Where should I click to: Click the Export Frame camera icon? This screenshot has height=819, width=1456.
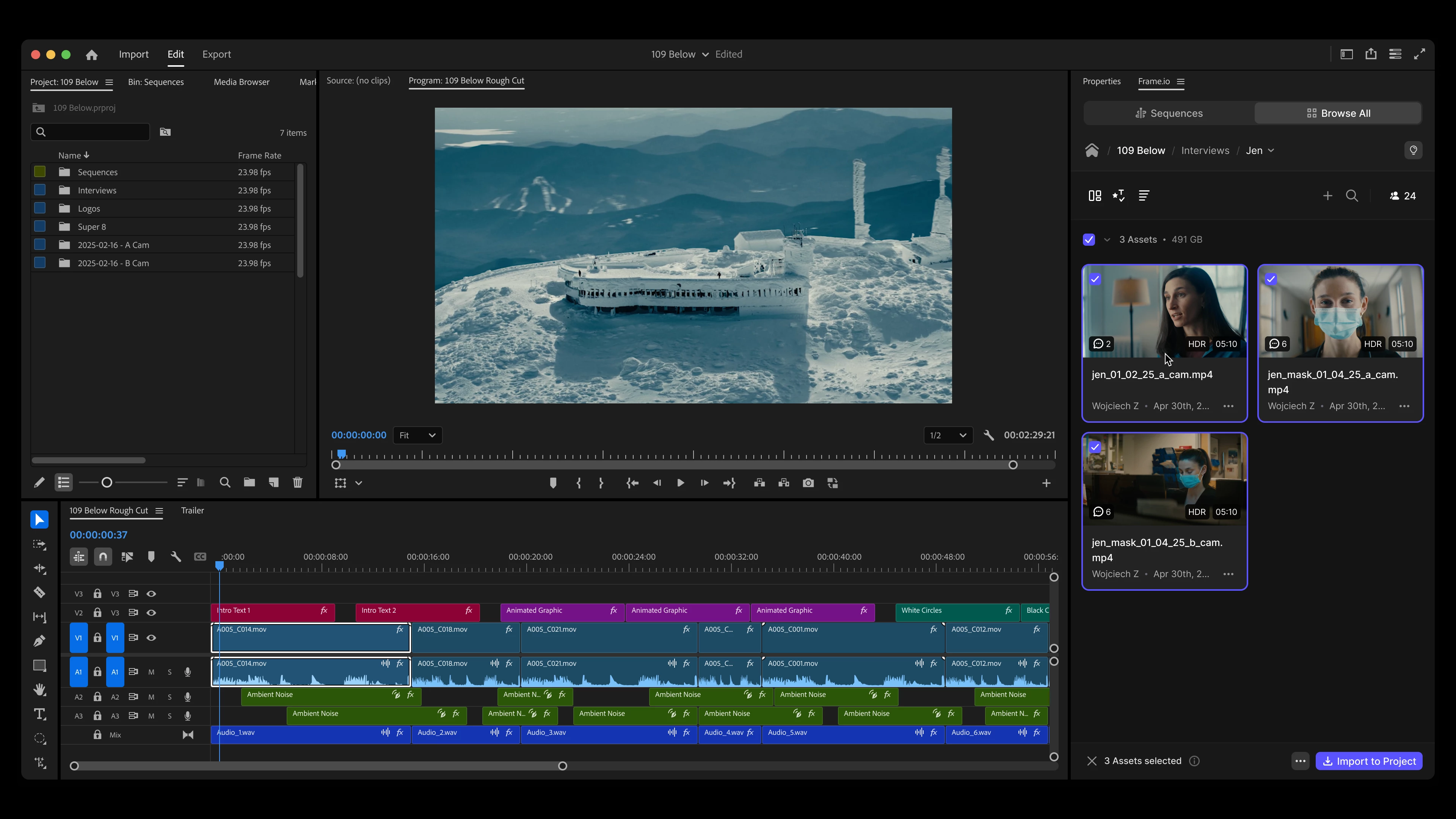808,483
